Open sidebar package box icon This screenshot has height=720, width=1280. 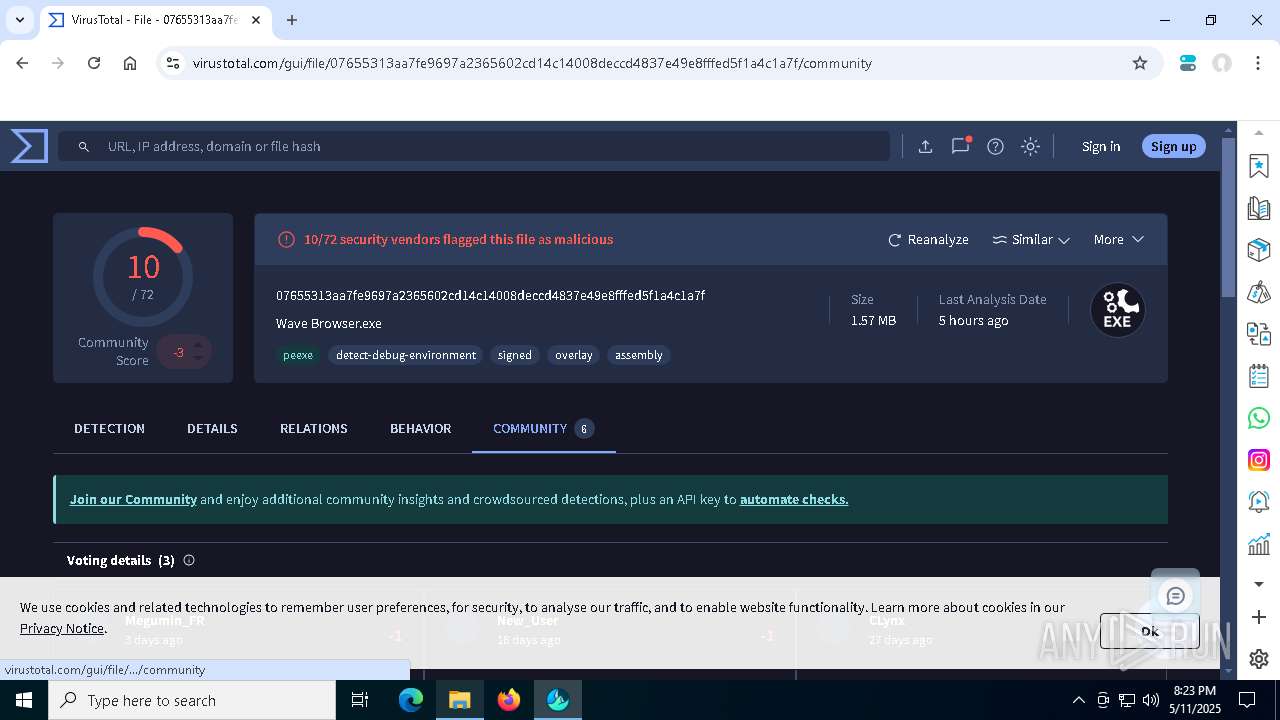coord(1259,250)
